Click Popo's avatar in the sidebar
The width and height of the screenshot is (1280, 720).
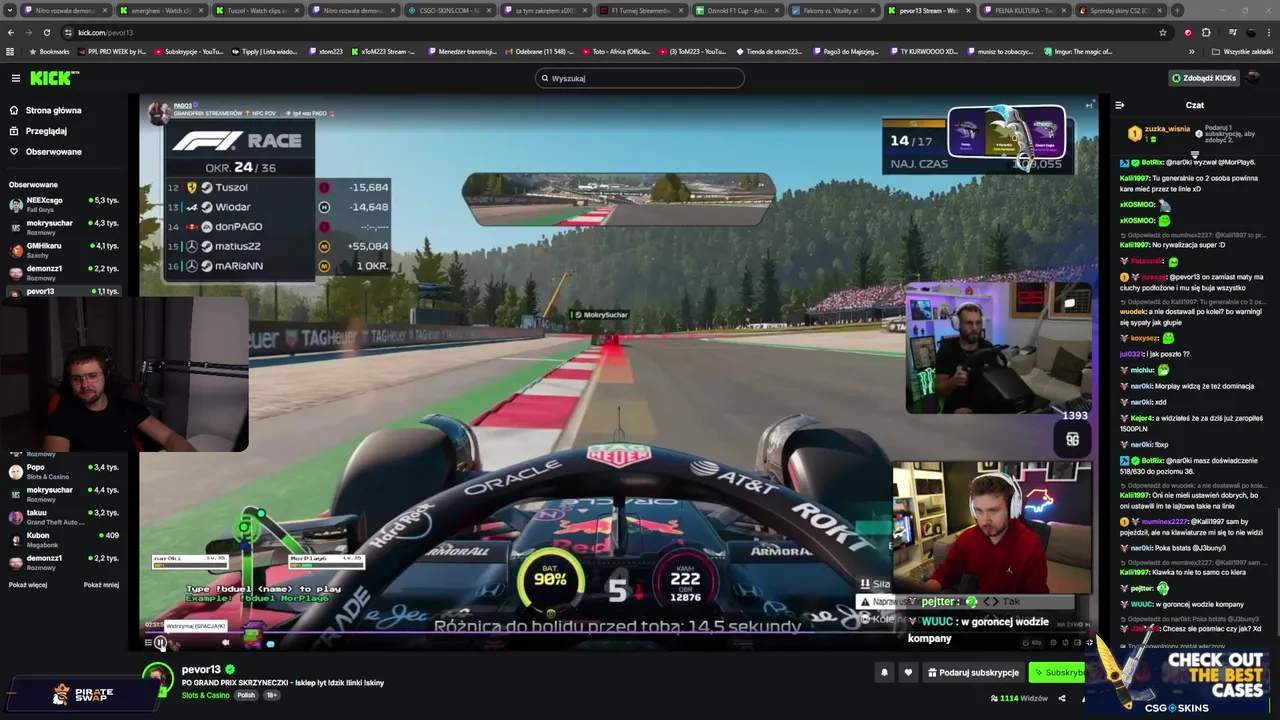point(15,471)
